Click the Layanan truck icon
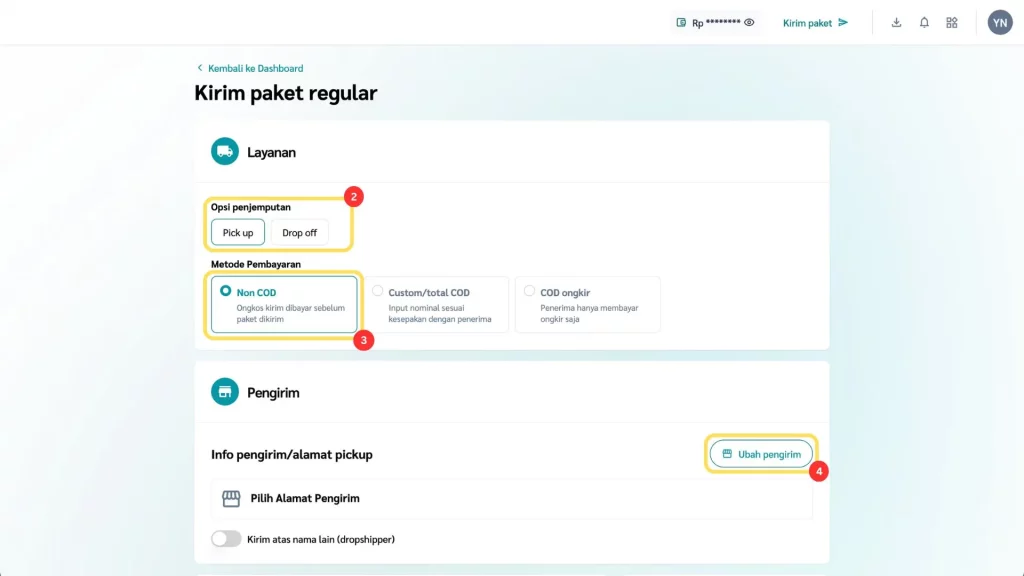1024x576 pixels. 225,152
